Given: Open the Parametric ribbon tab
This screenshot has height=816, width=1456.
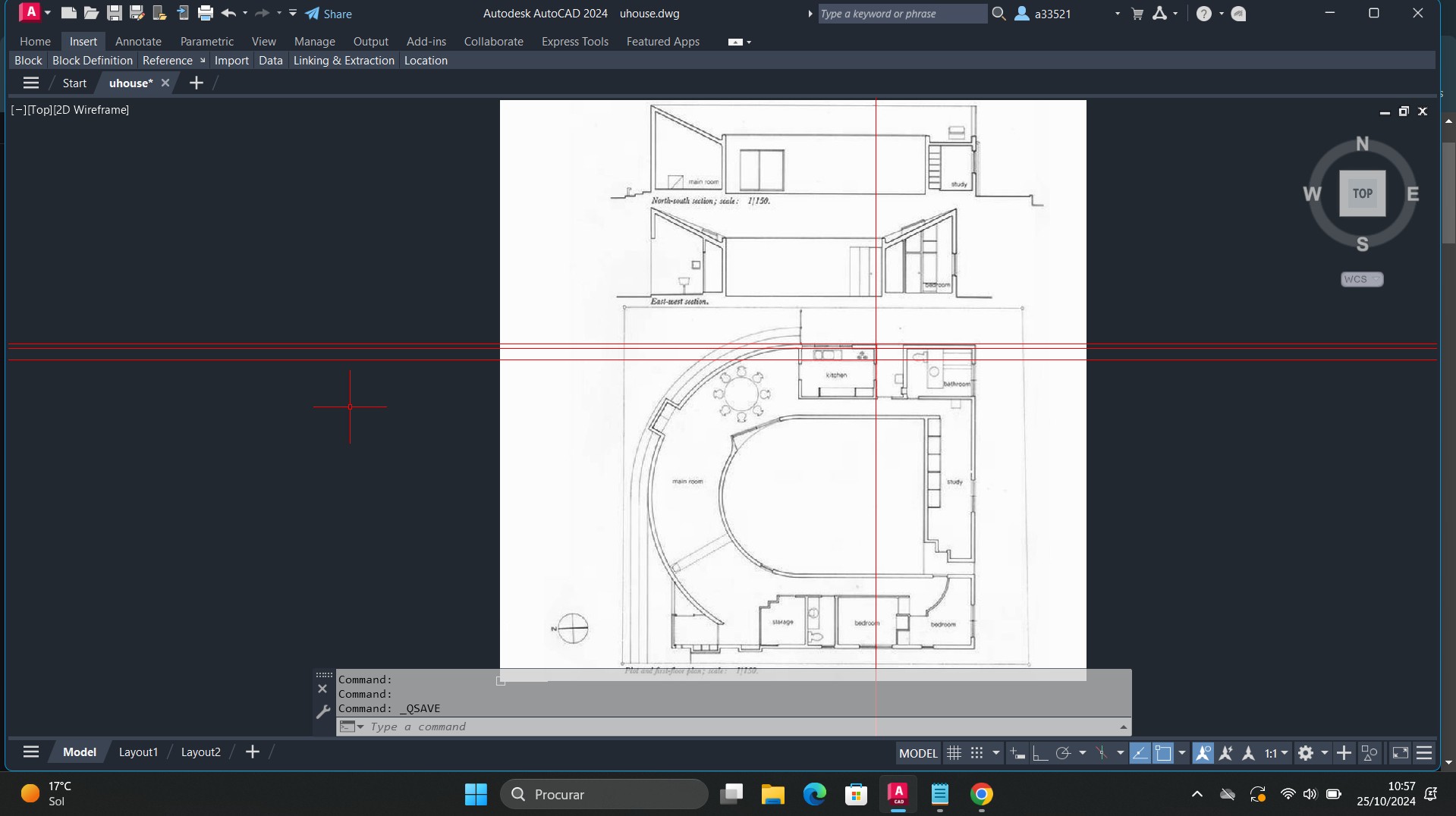Looking at the screenshot, I should (x=206, y=42).
